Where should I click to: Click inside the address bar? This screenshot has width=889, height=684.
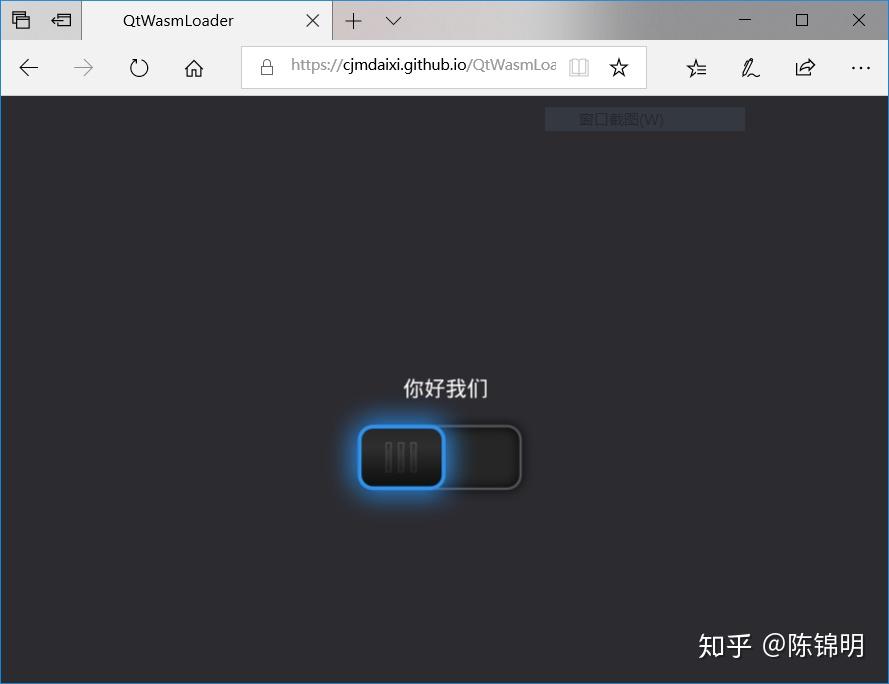pos(420,66)
